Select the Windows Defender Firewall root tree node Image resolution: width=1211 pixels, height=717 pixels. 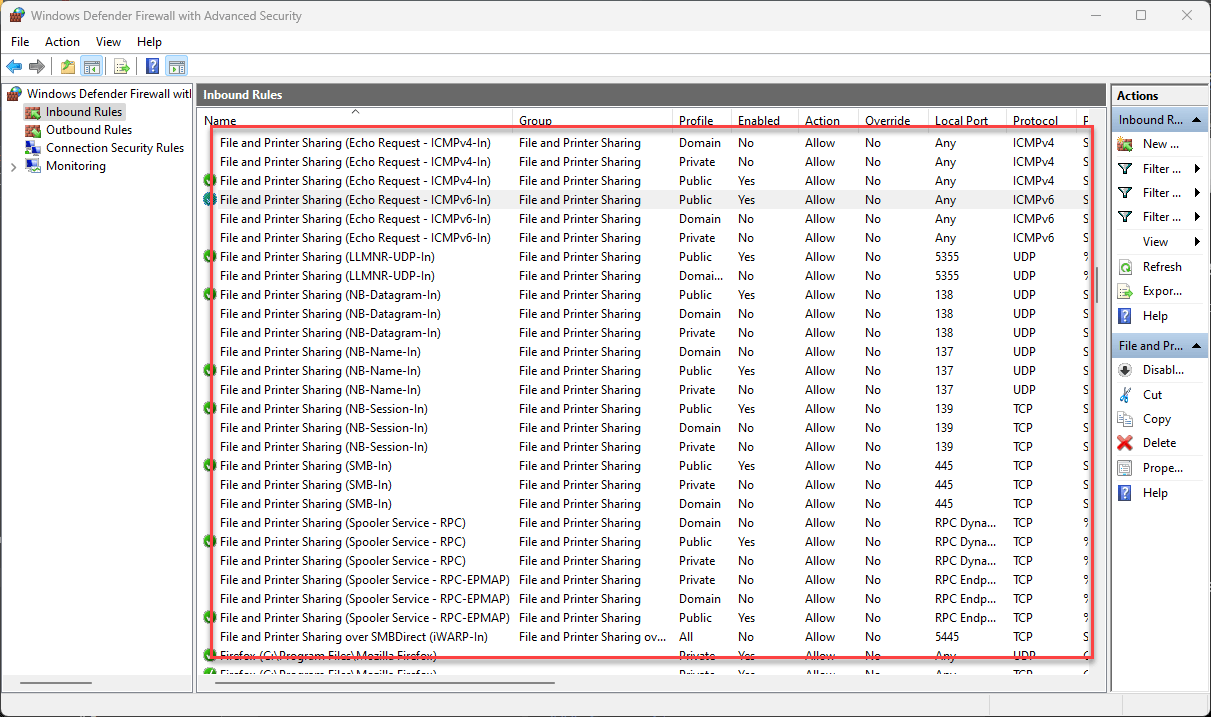pos(108,94)
